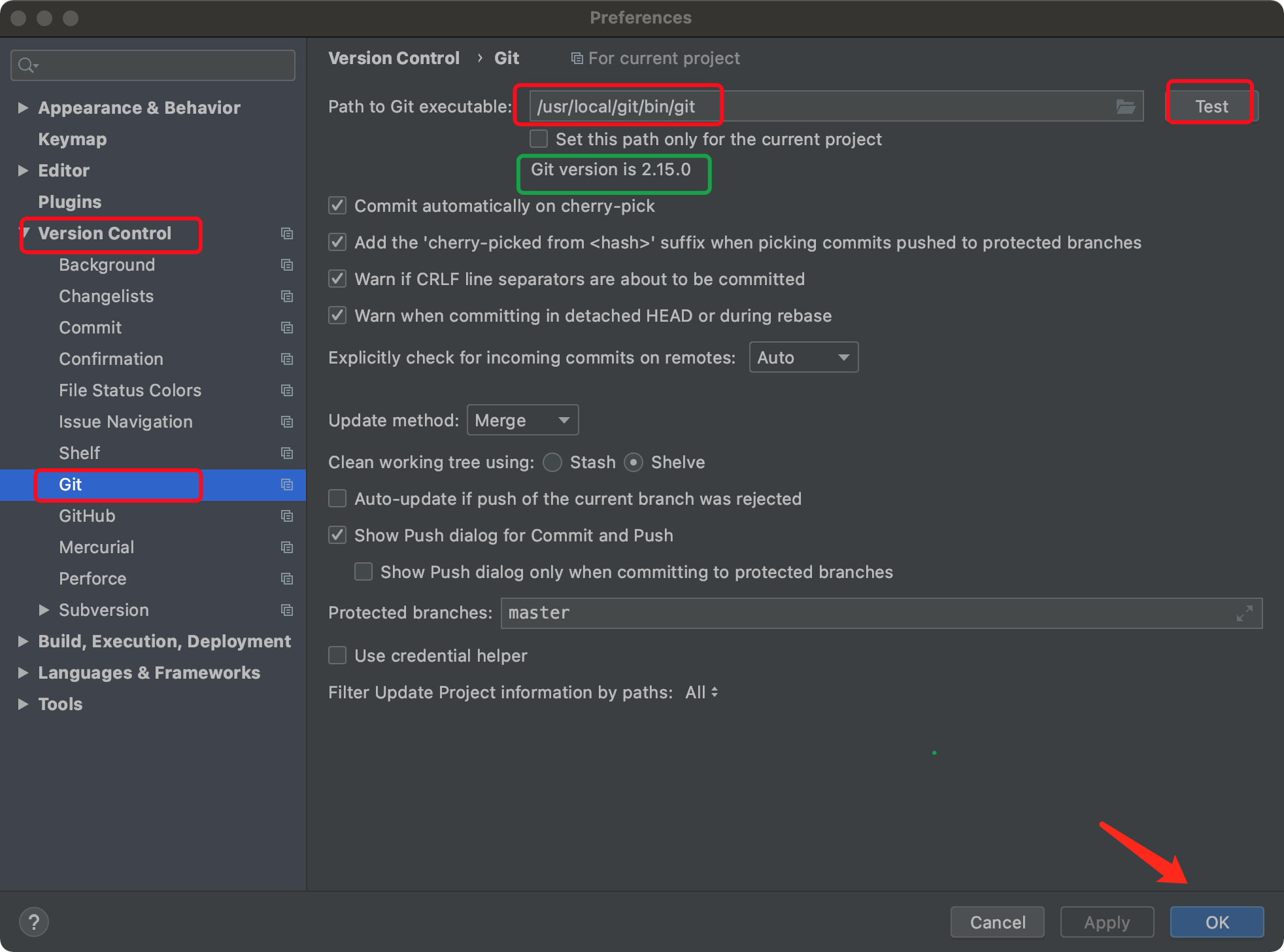The width and height of the screenshot is (1284, 952).
Task: Click project-level icon next to GitHub
Action: point(286,516)
